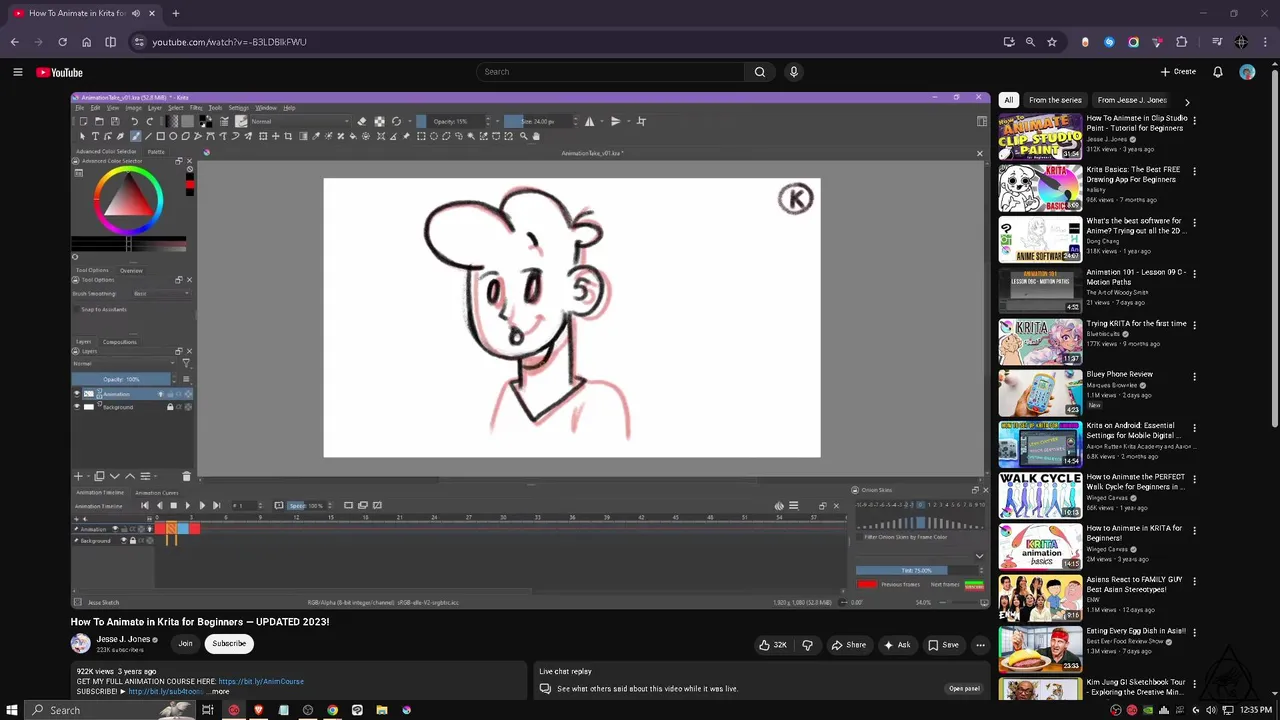Click the horizontal mirror tool icon
The height and width of the screenshot is (720, 1280).
(x=589, y=121)
